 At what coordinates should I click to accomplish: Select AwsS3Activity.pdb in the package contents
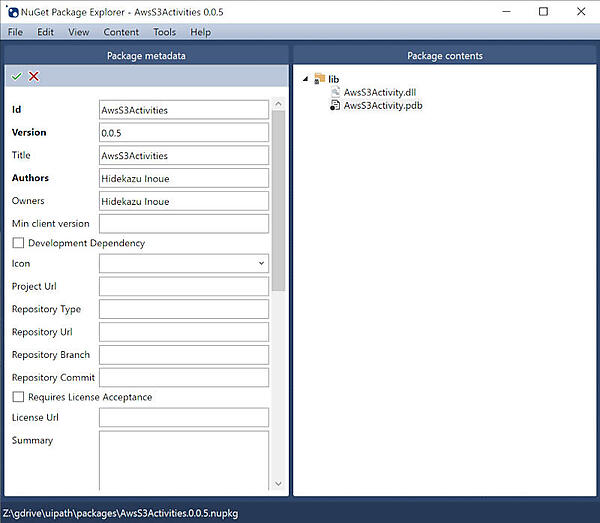(382, 105)
